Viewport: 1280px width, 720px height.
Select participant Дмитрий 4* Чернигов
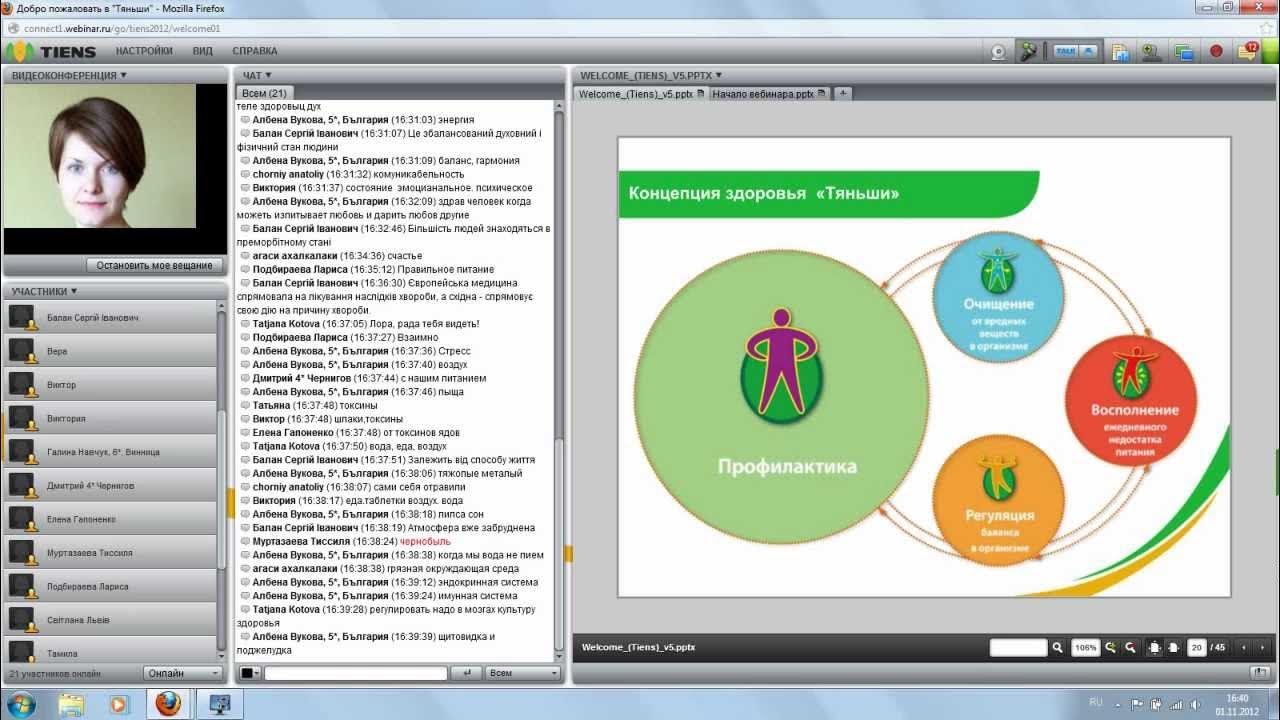110,485
